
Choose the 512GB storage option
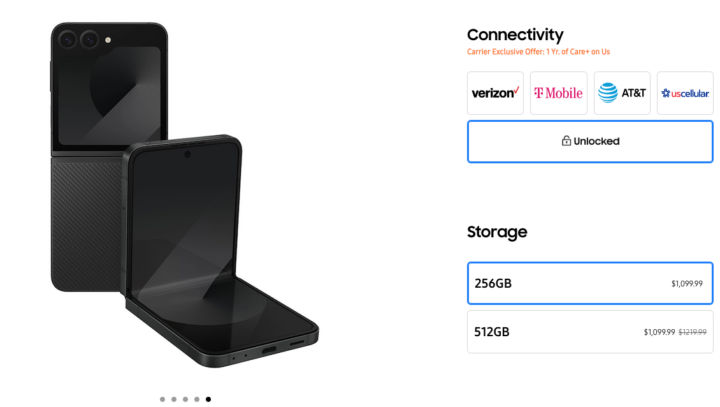590,332
